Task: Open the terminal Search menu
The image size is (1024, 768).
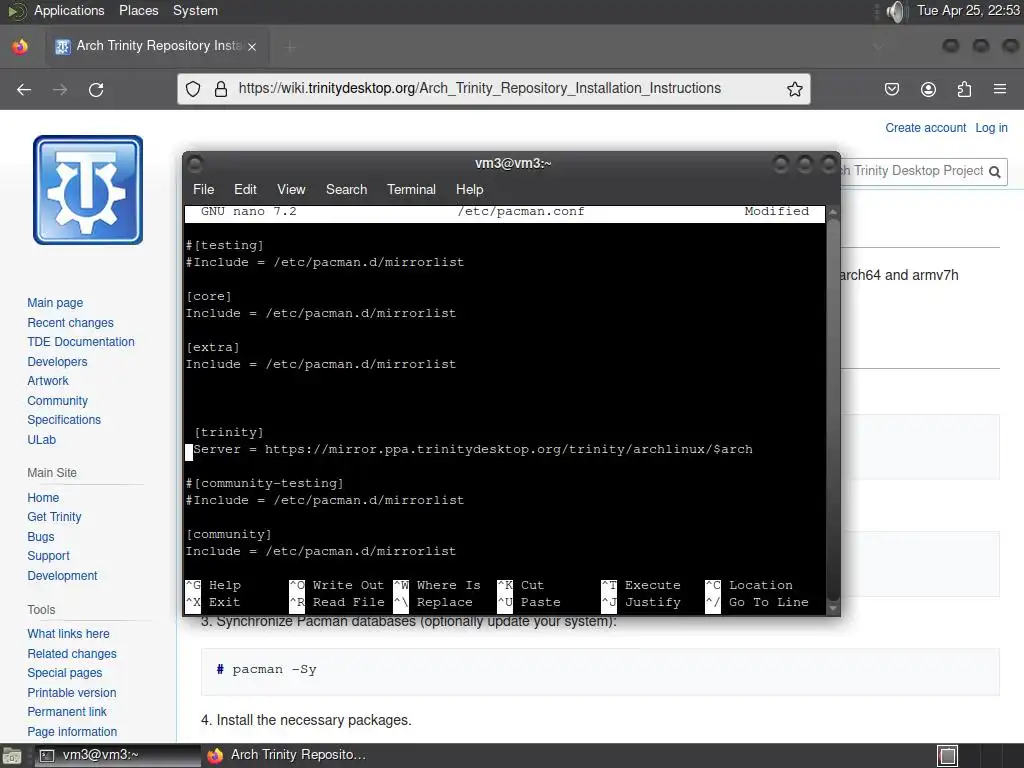Action: [x=346, y=189]
